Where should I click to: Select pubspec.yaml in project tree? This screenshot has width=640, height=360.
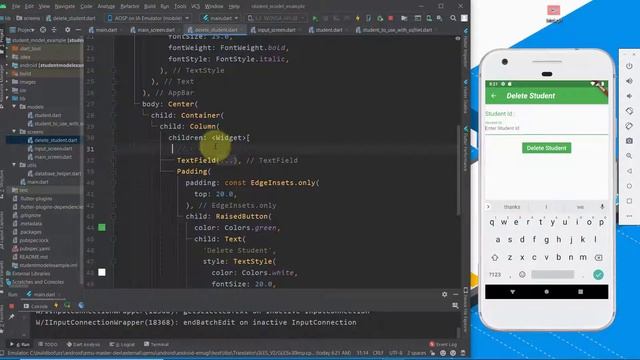point(31,249)
